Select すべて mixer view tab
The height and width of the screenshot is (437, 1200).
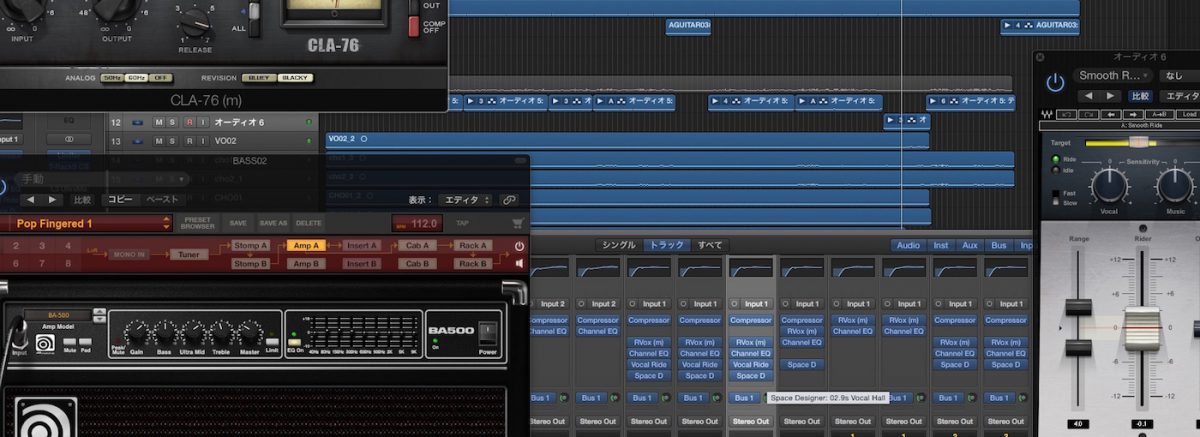click(x=710, y=245)
